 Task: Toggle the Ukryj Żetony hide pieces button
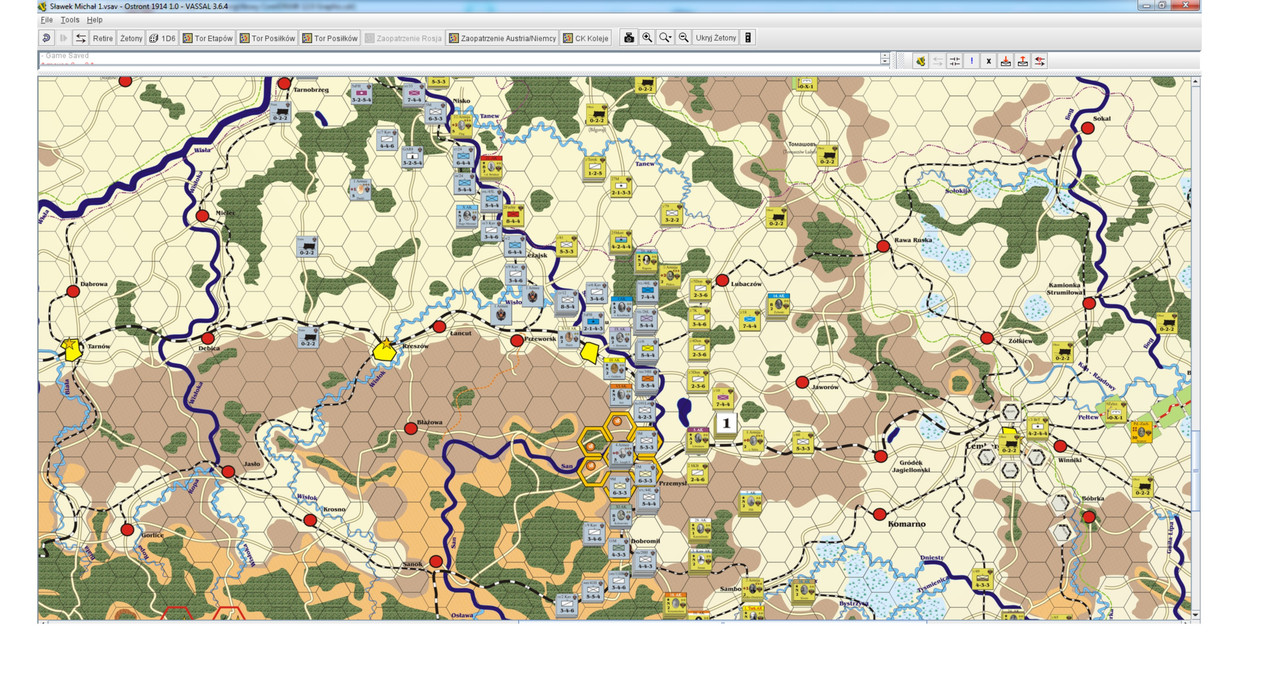716,38
